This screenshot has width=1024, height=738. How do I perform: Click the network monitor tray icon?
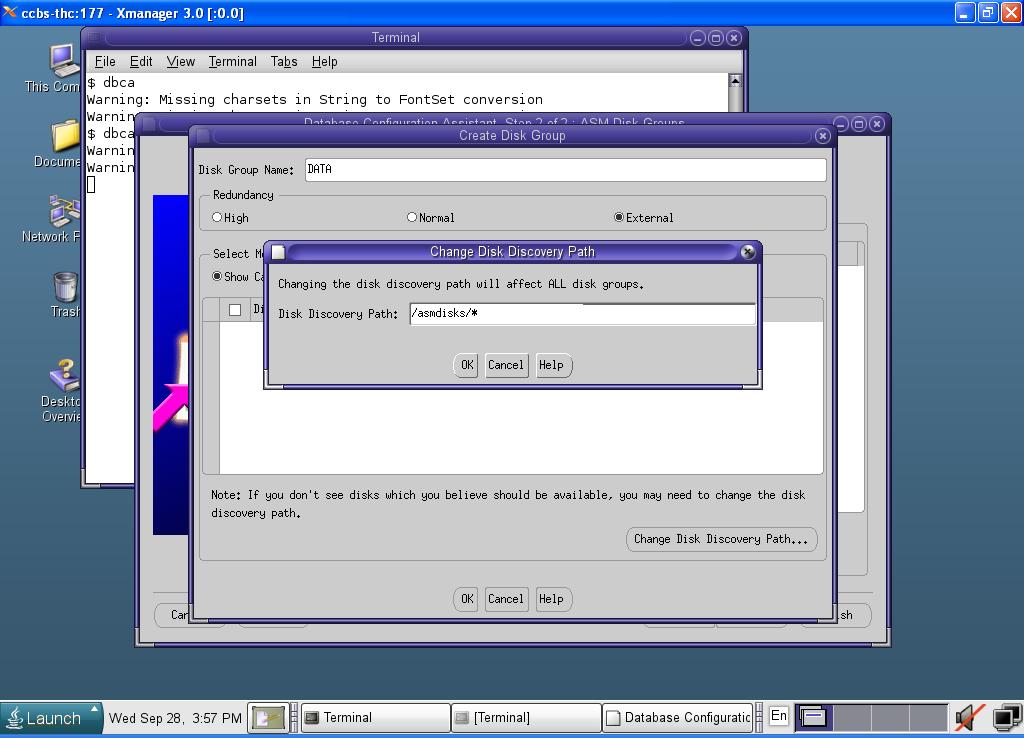1005,717
